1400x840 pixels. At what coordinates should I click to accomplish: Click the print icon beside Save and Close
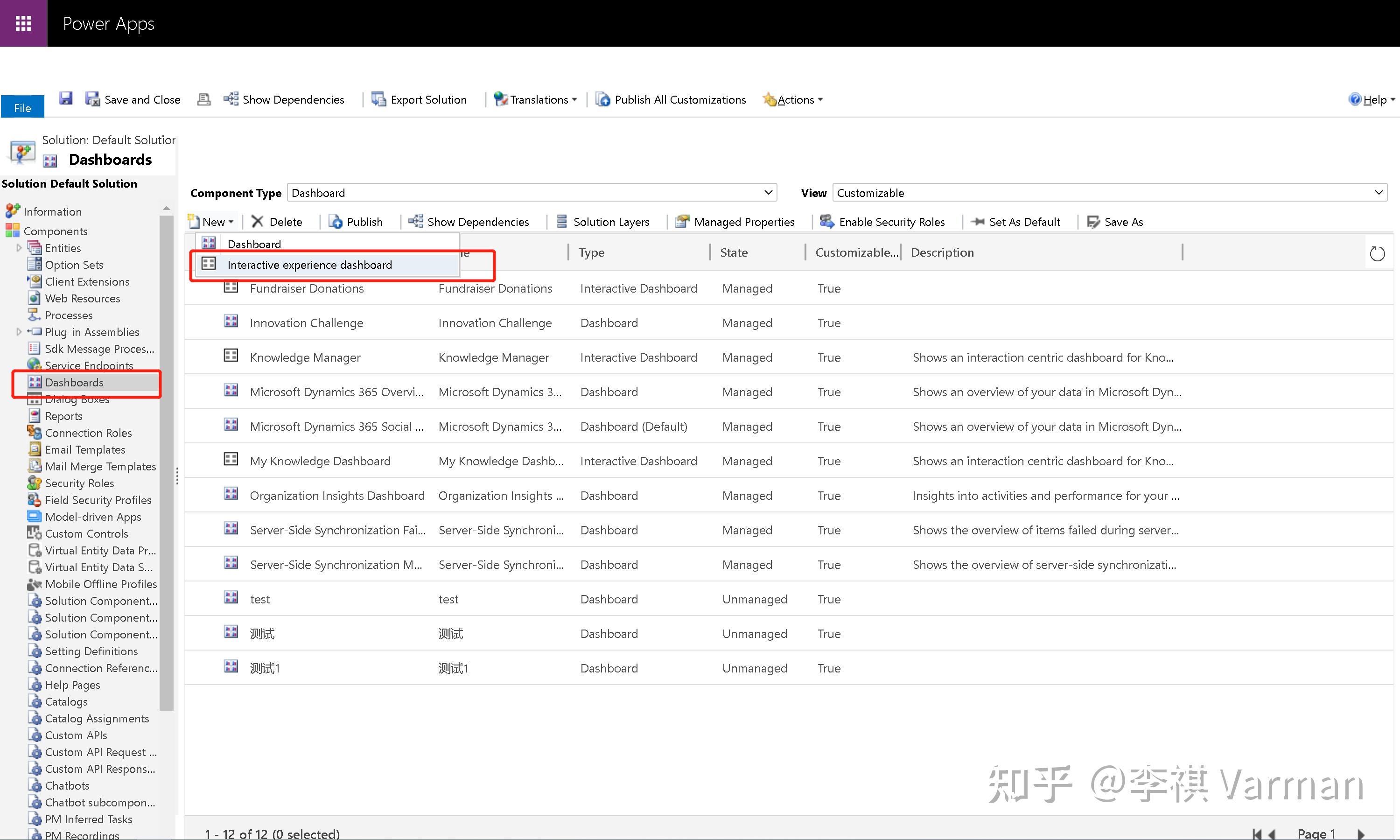204,99
